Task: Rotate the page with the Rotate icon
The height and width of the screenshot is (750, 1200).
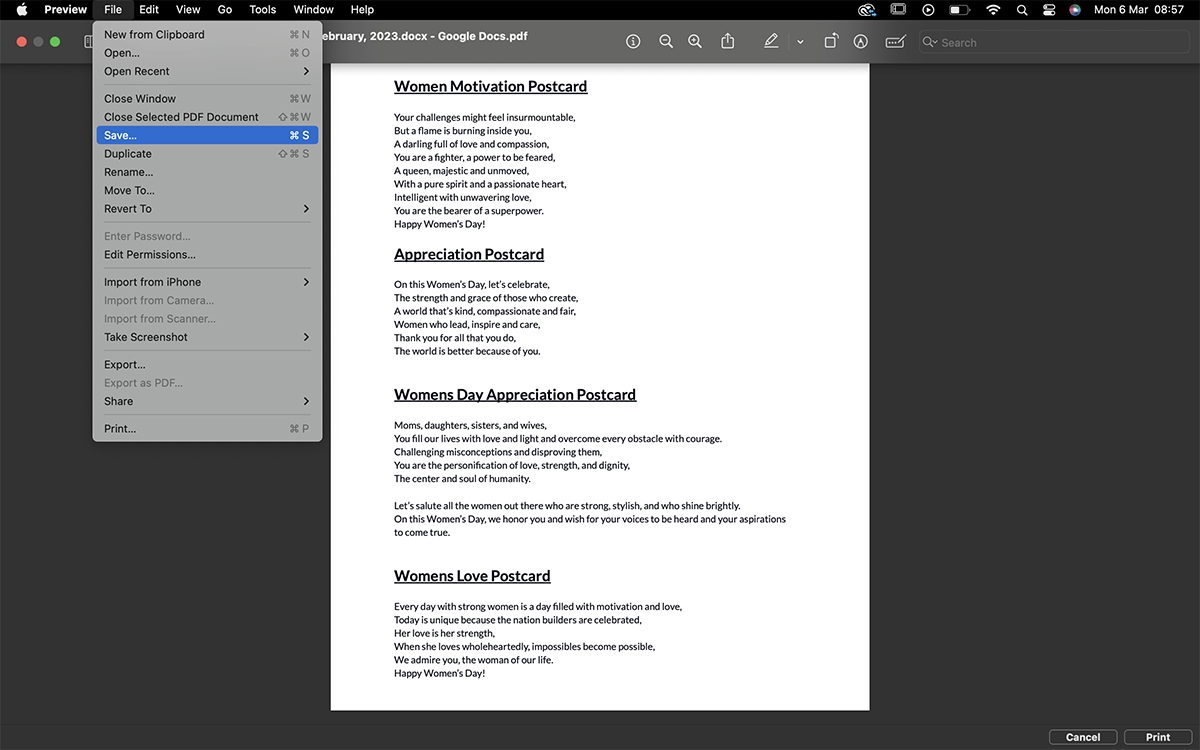Action: click(x=831, y=42)
